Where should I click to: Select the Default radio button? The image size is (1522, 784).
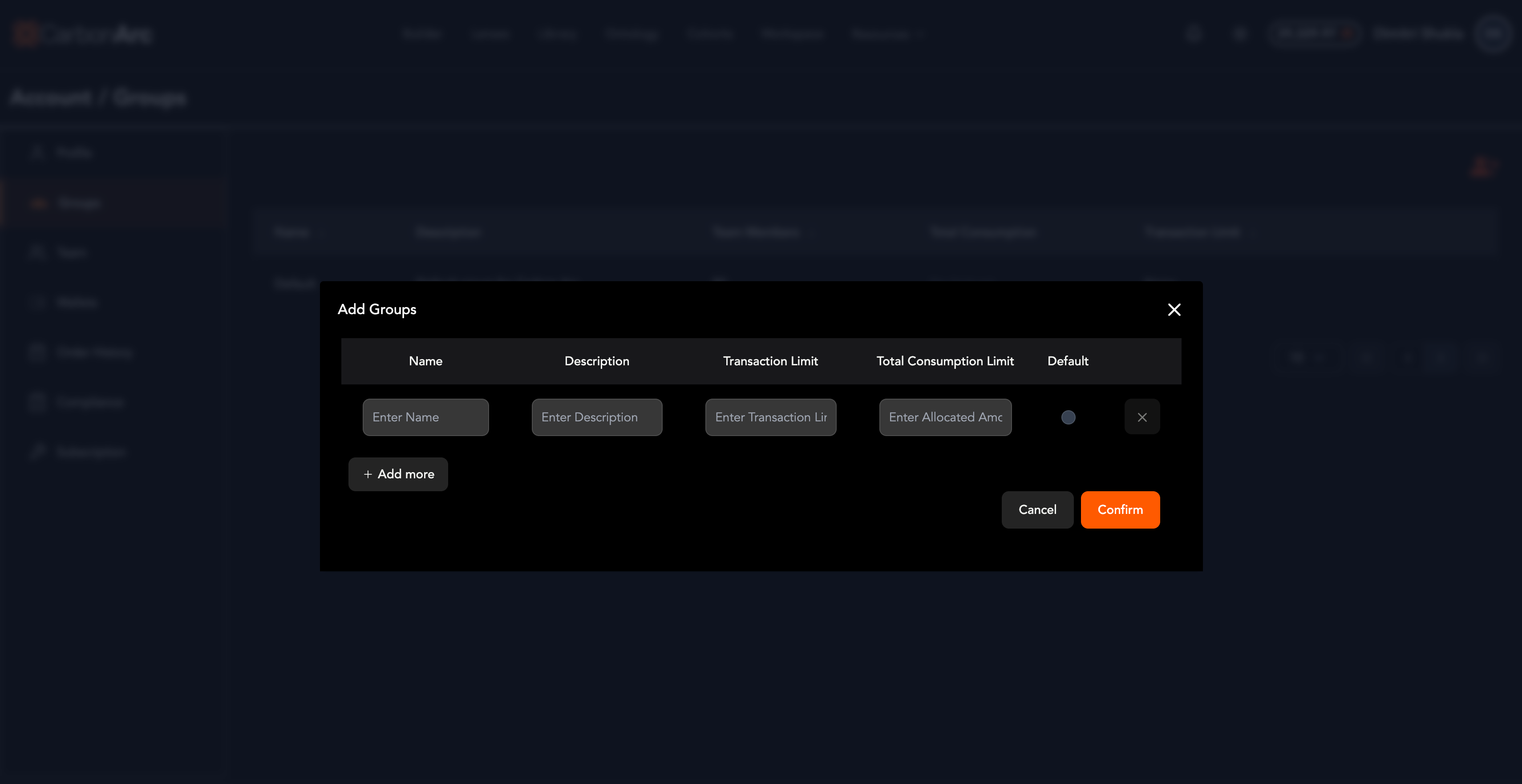[x=1068, y=417]
